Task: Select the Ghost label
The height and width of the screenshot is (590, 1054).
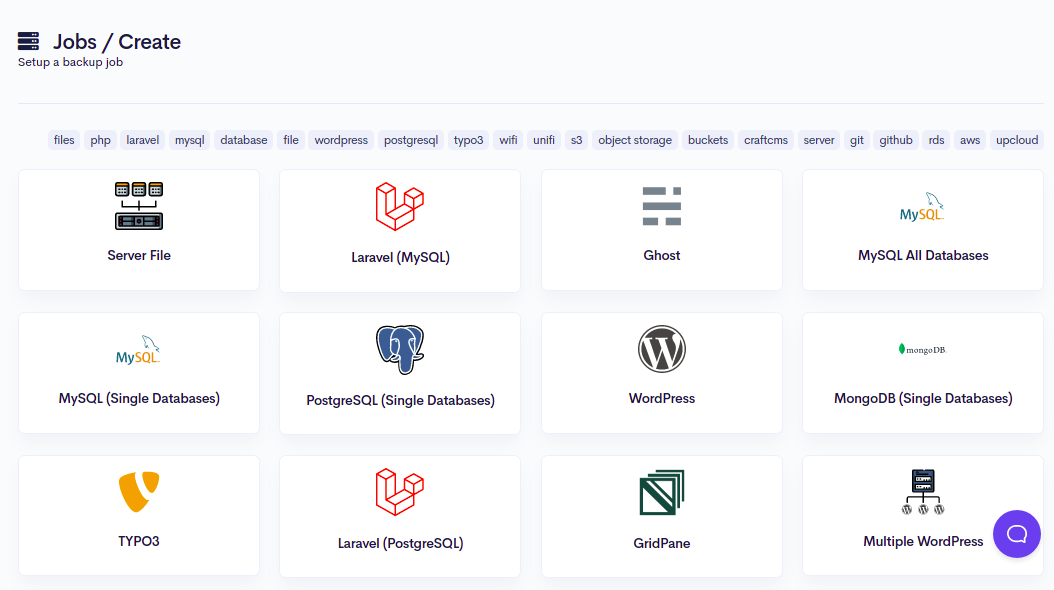Action: (x=661, y=255)
